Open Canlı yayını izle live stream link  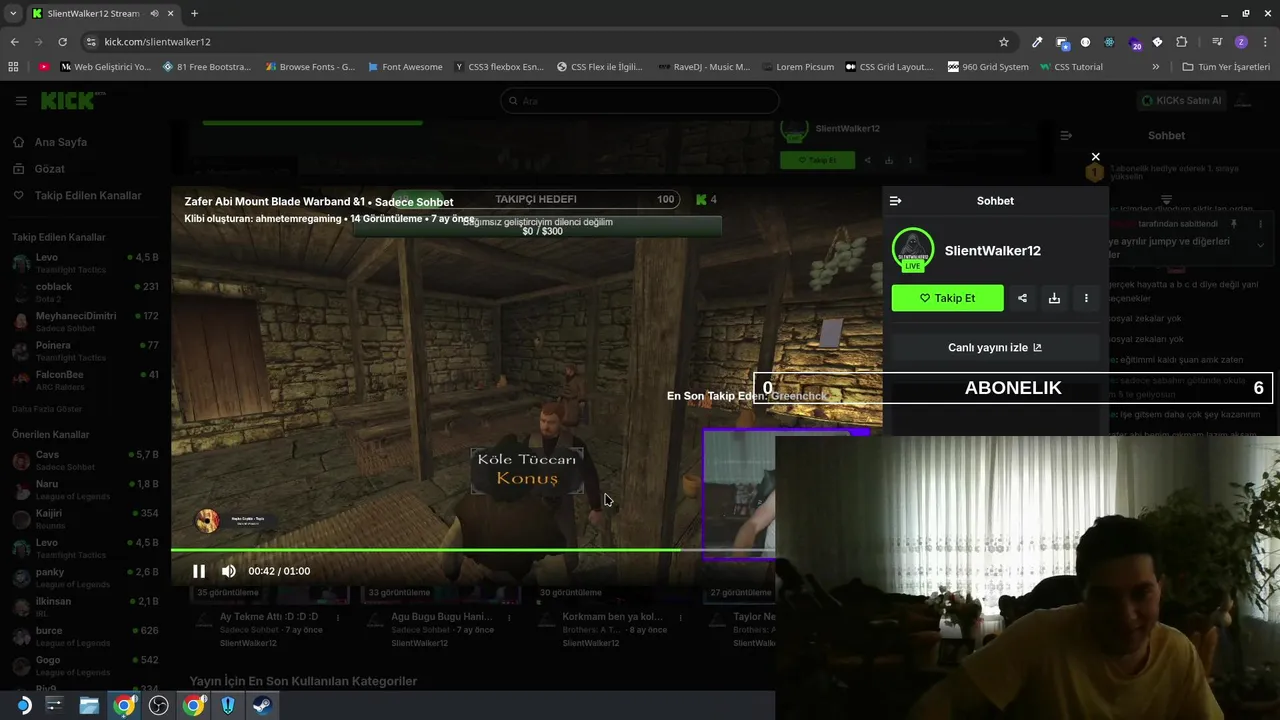(995, 348)
